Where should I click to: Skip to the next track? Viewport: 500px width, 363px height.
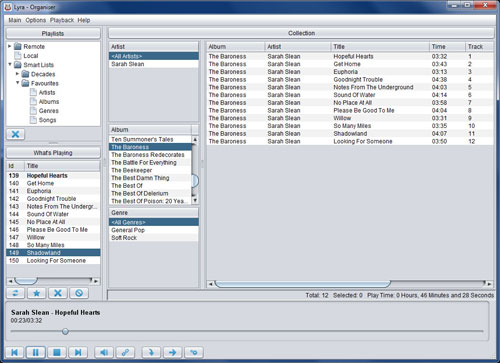tap(78, 352)
